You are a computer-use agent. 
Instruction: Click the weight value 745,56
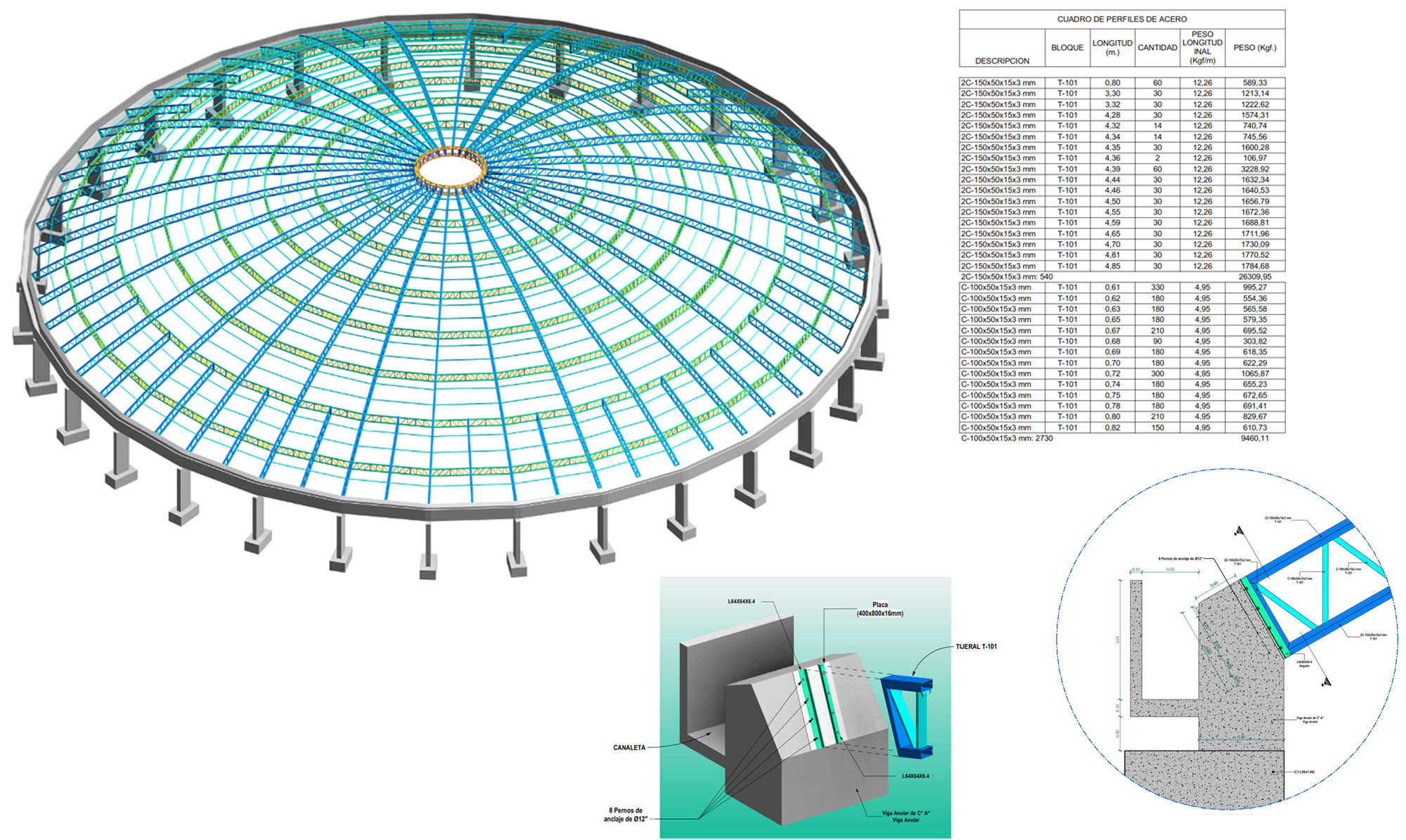click(x=1255, y=137)
